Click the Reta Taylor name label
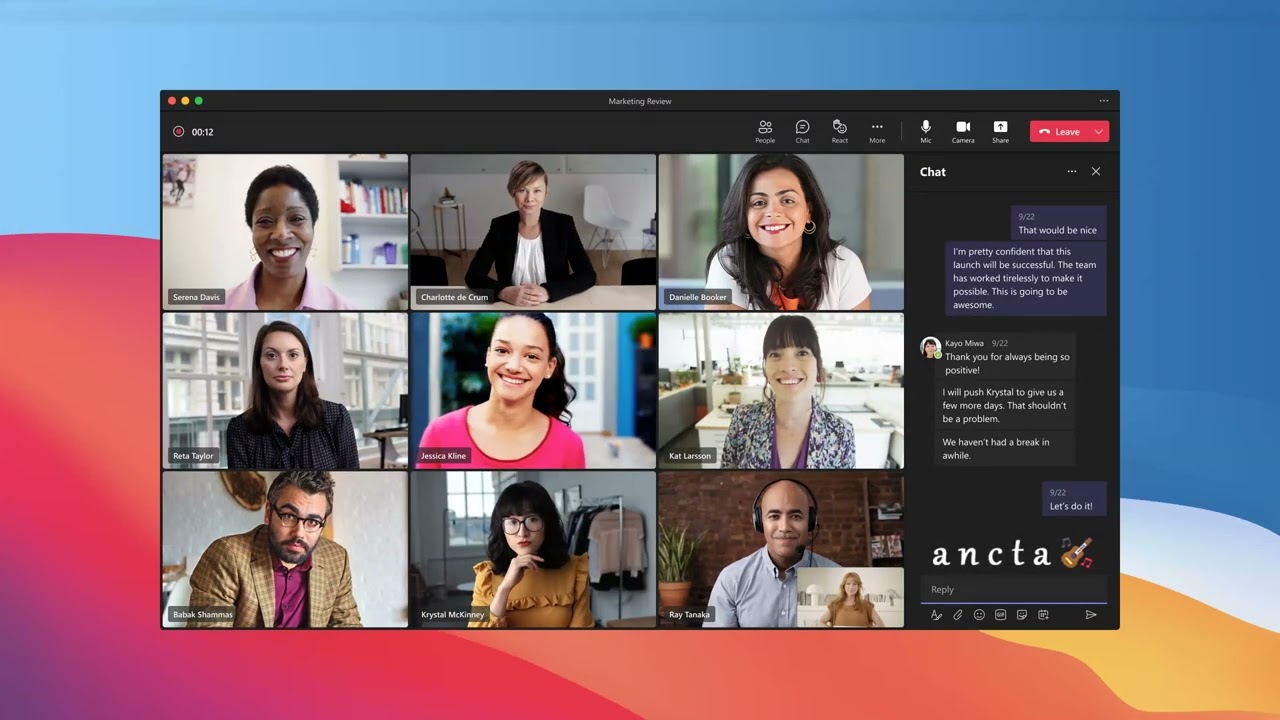The image size is (1280, 720). click(x=193, y=456)
